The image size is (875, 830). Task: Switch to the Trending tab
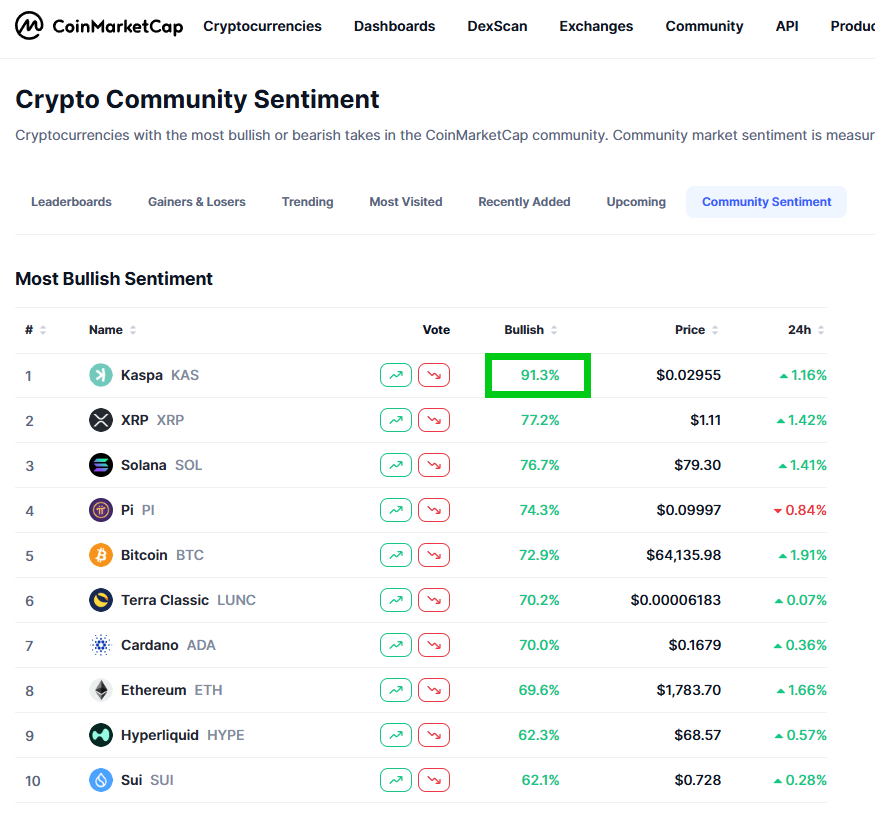(307, 202)
